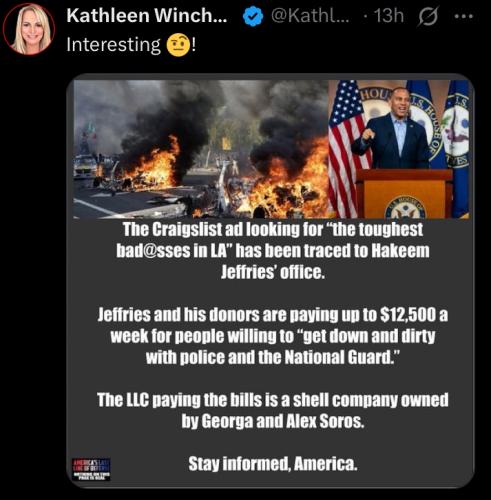Click the raised-eyebrow emoji
Viewport: 491px width, 500px height.
point(178,46)
